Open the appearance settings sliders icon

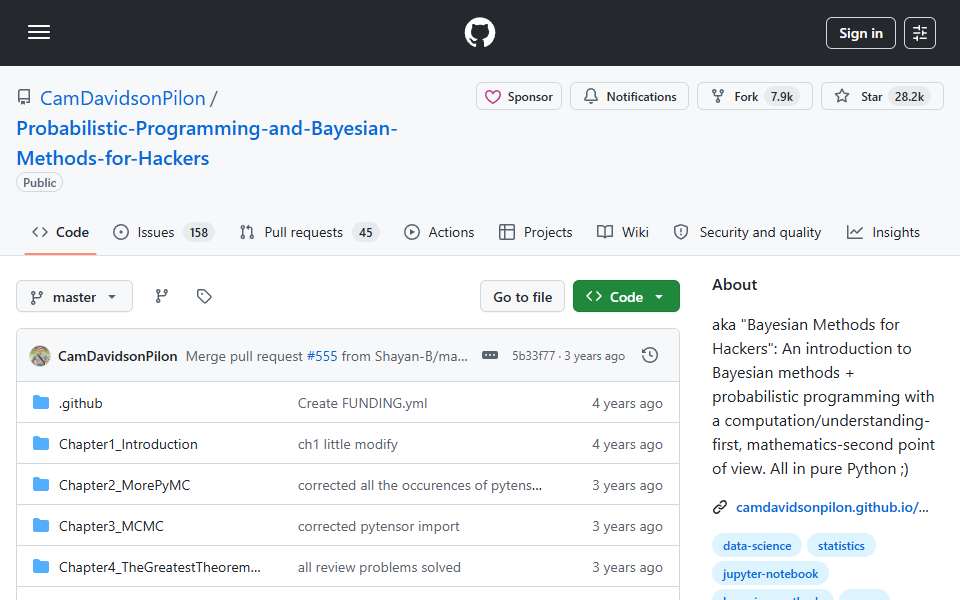coord(920,33)
